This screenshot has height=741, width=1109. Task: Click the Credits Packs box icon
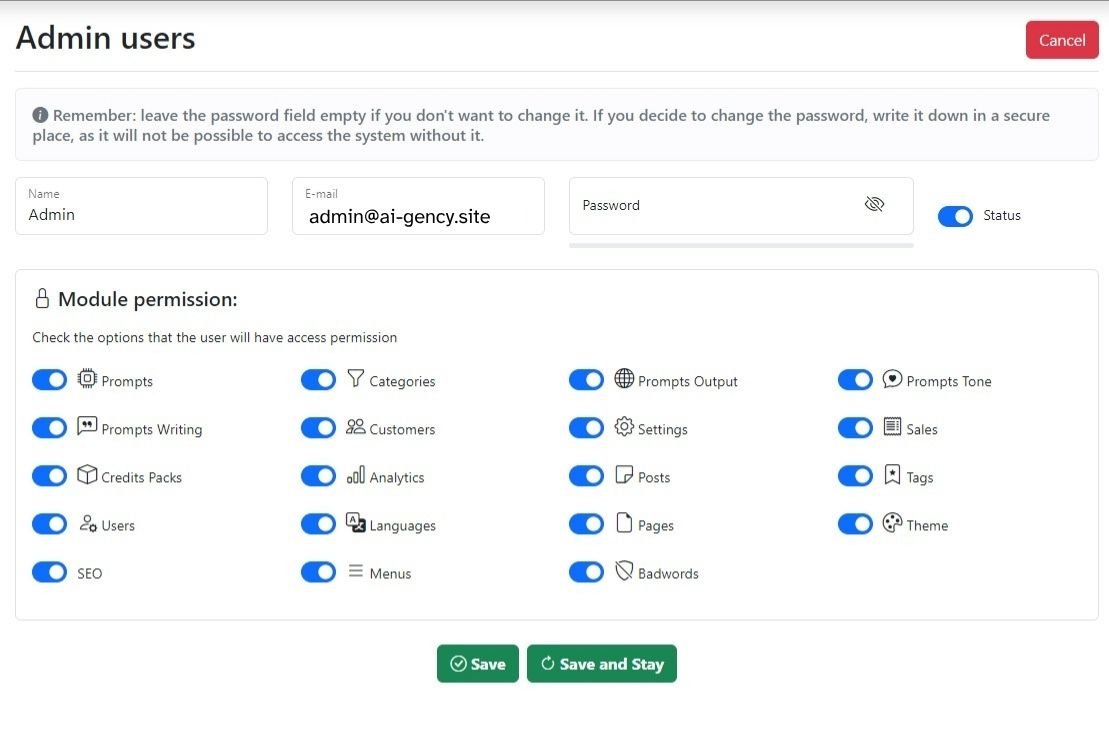click(87, 475)
